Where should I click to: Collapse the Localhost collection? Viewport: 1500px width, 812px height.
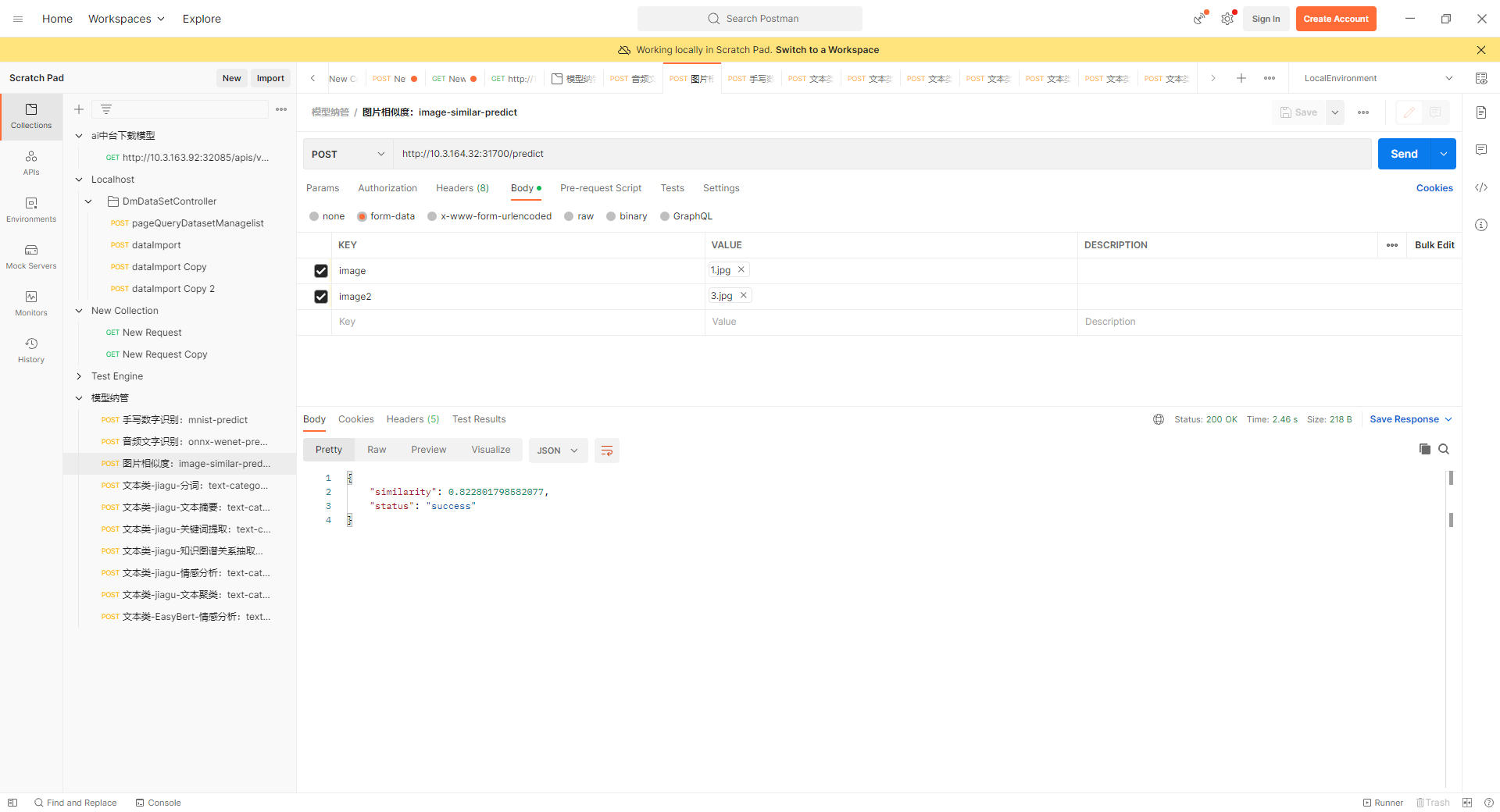pos(79,180)
